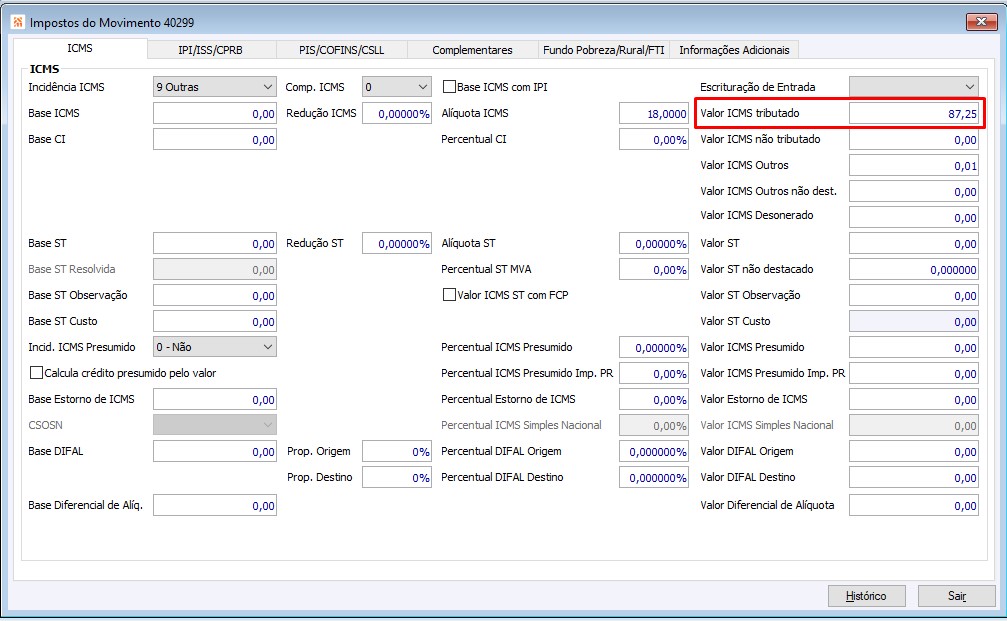Click Valor ST não destacado field
Viewport: 1007px width, 621px height.
point(914,270)
